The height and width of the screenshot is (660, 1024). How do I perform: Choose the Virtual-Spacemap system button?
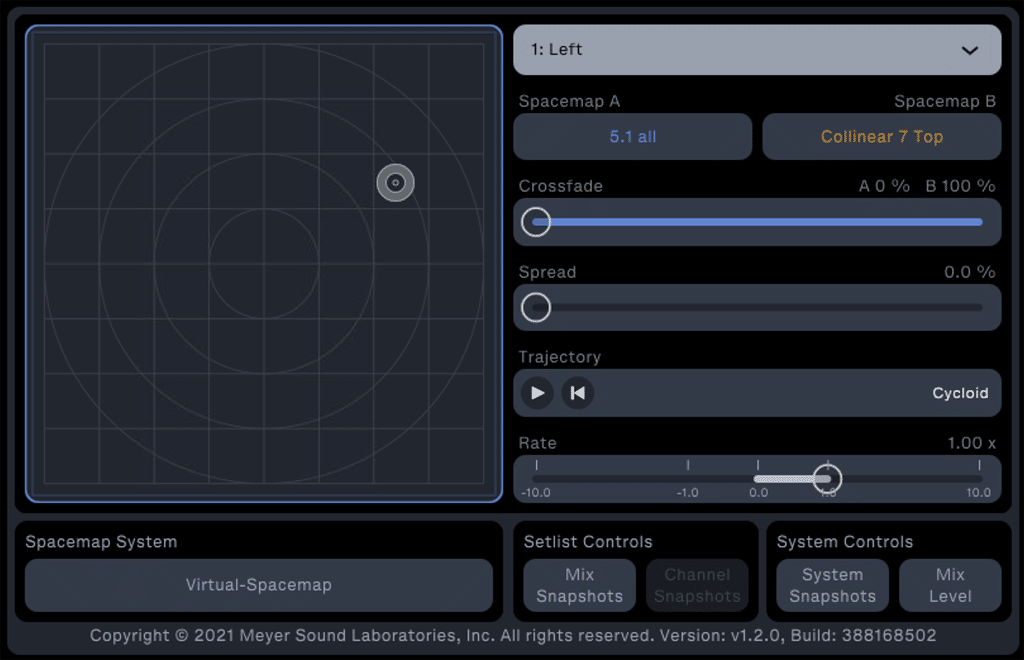259,585
